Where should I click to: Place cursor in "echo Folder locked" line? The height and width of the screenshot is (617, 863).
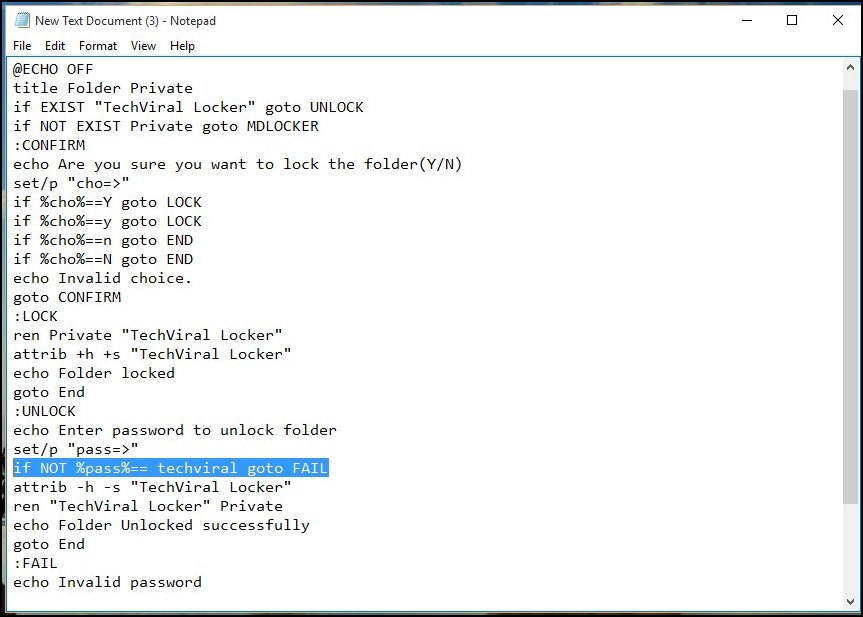[x=94, y=373]
